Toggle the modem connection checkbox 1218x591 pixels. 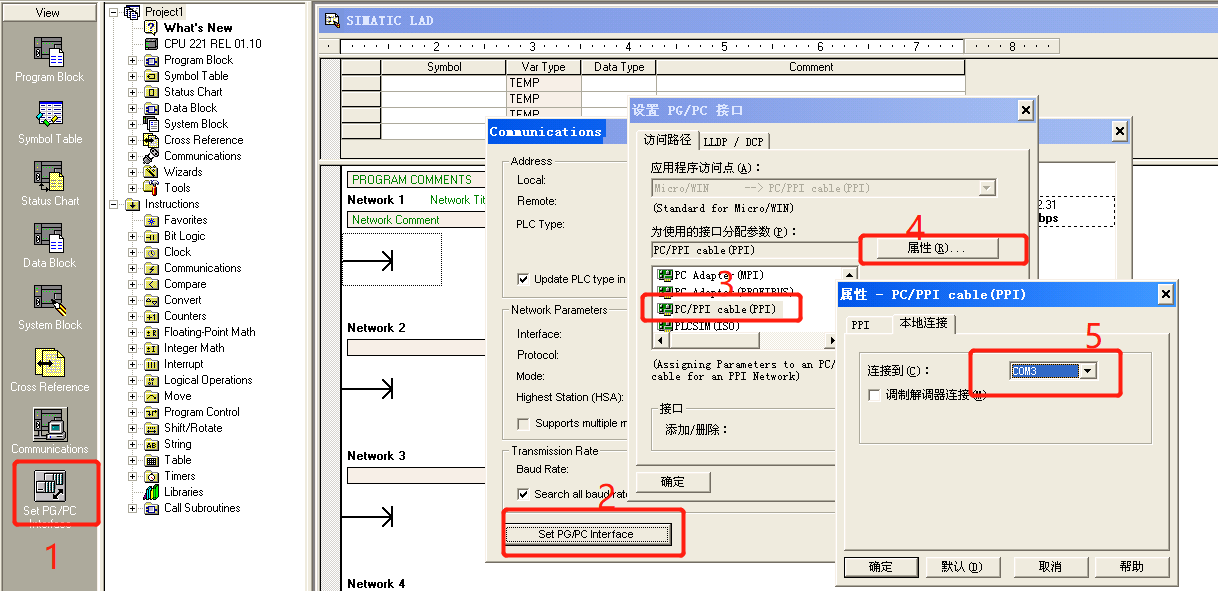(875, 395)
